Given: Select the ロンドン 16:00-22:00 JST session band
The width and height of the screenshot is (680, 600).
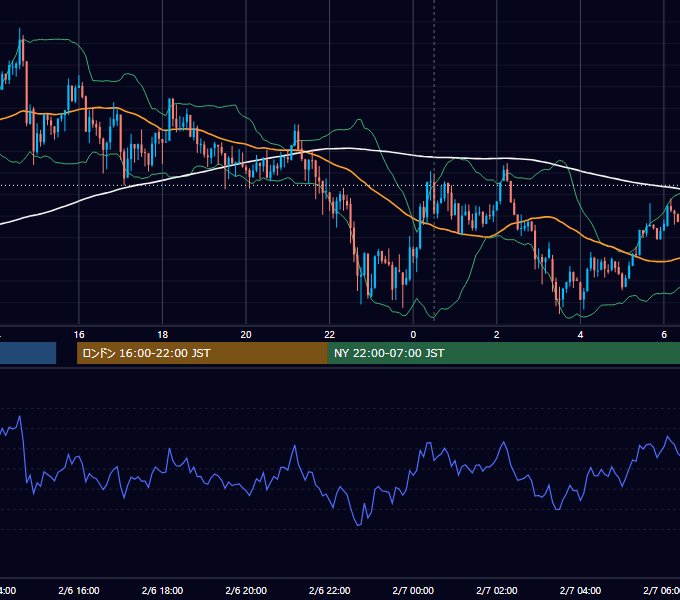Looking at the screenshot, I should click(x=202, y=353).
